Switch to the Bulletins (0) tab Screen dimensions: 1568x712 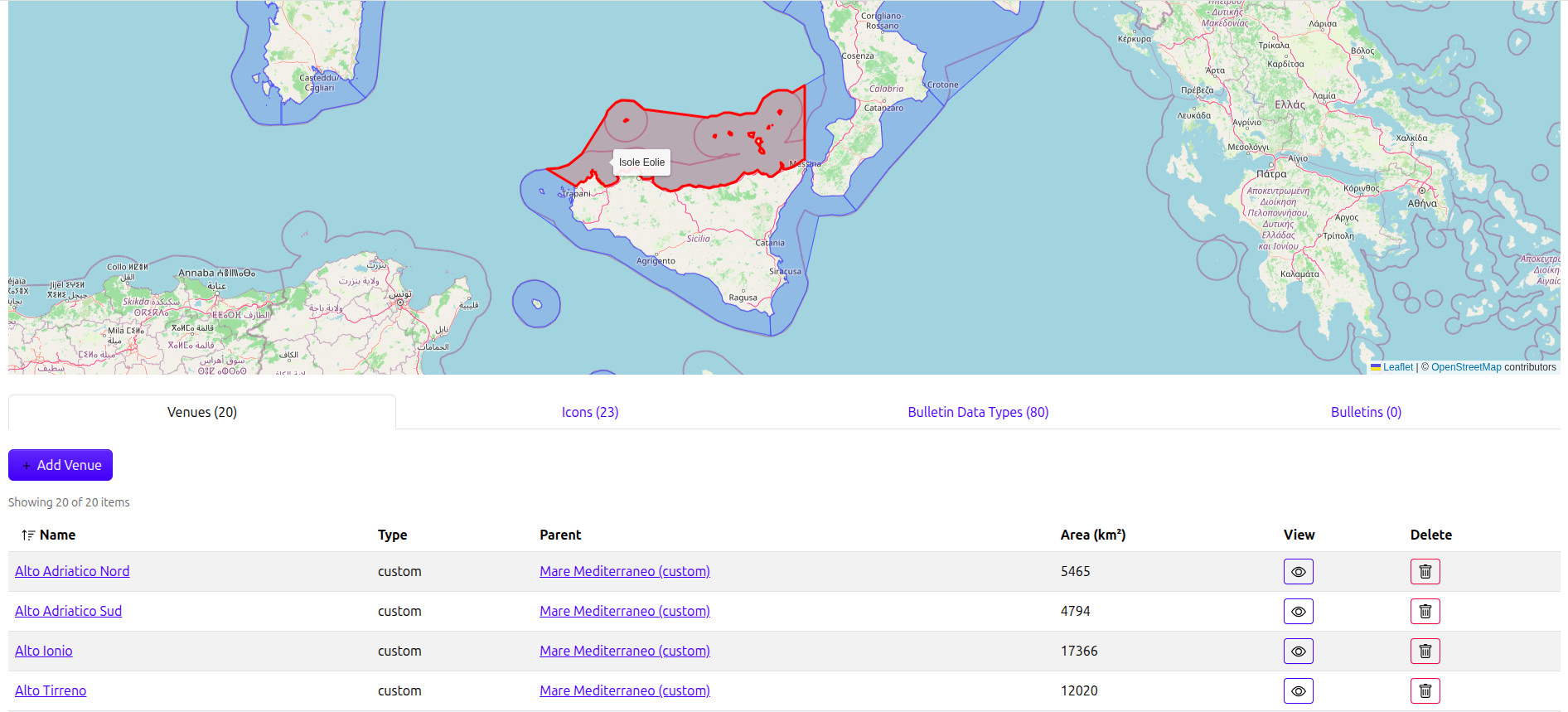[1366, 412]
